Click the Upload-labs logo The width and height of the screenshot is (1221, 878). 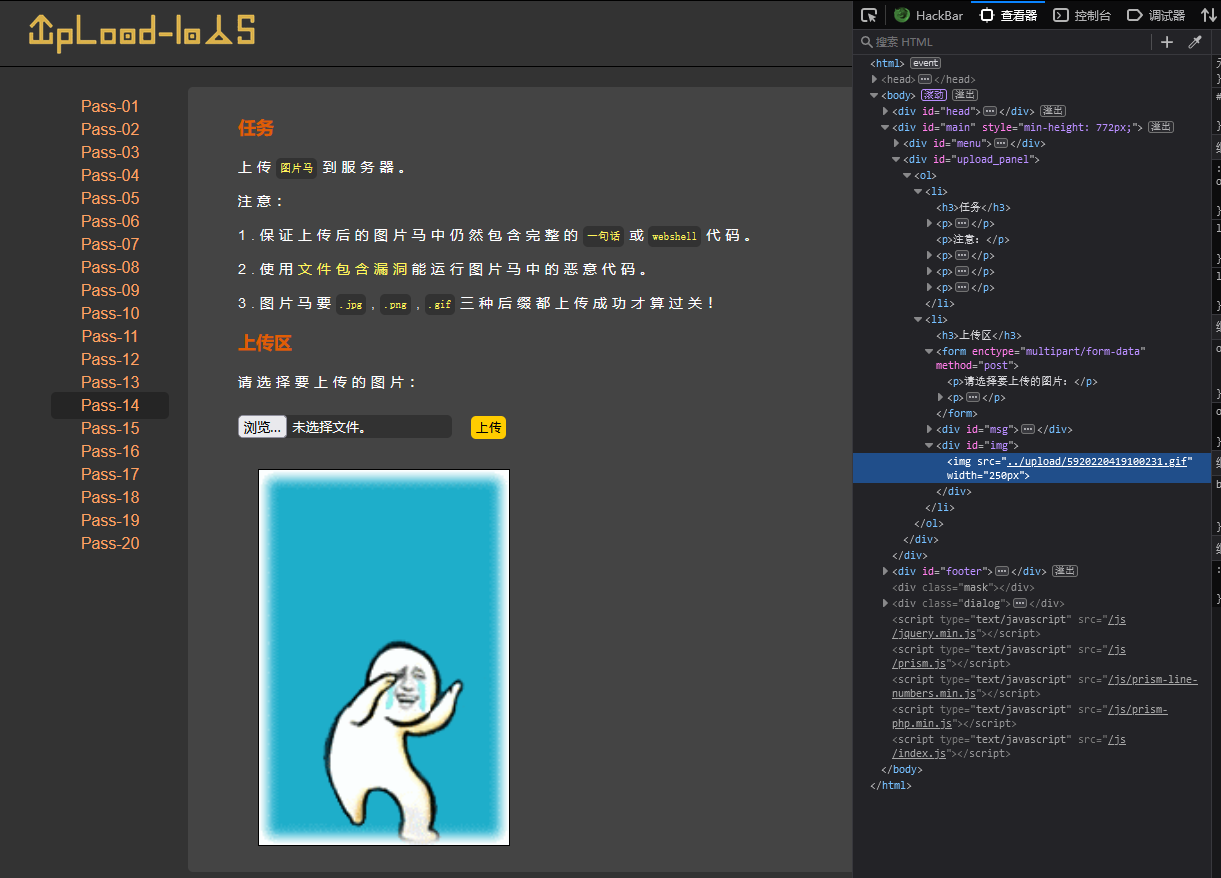click(141, 32)
